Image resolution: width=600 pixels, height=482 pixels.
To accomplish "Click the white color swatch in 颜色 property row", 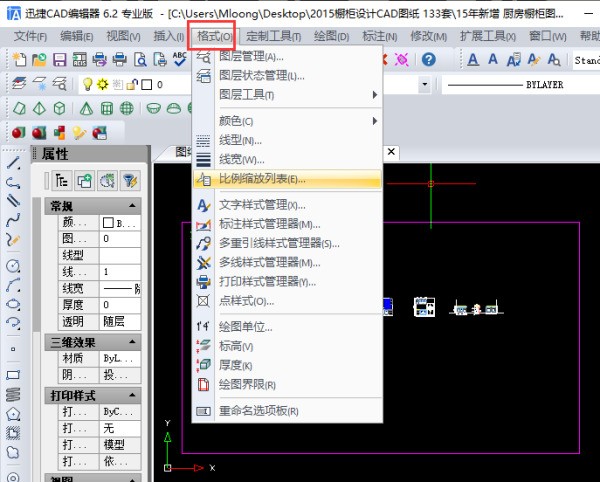I will (108, 222).
